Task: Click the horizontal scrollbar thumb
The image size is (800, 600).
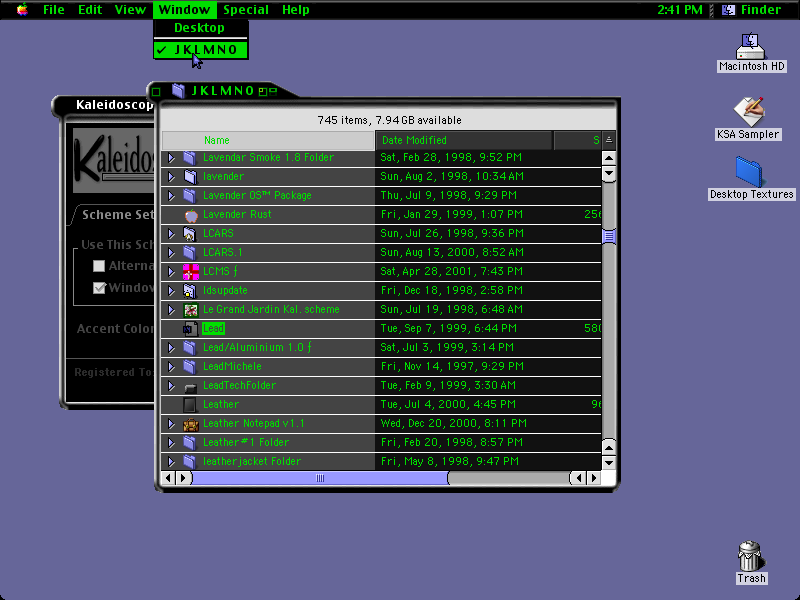Action: point(320,478)
